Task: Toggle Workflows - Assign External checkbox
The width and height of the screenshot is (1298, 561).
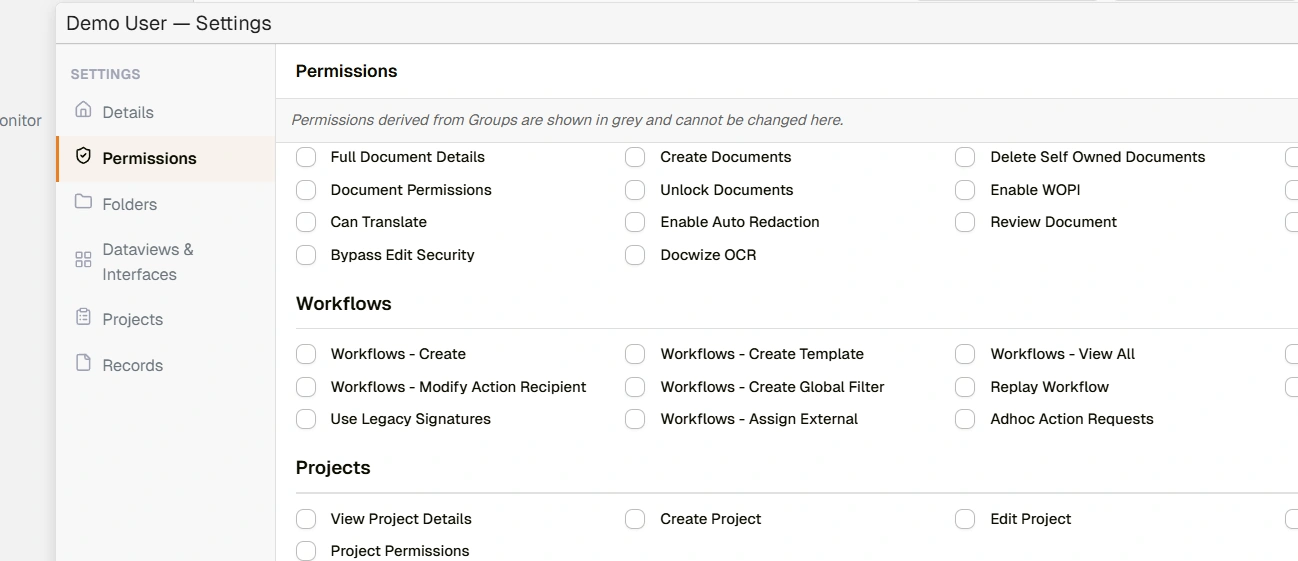Action: 635,419
